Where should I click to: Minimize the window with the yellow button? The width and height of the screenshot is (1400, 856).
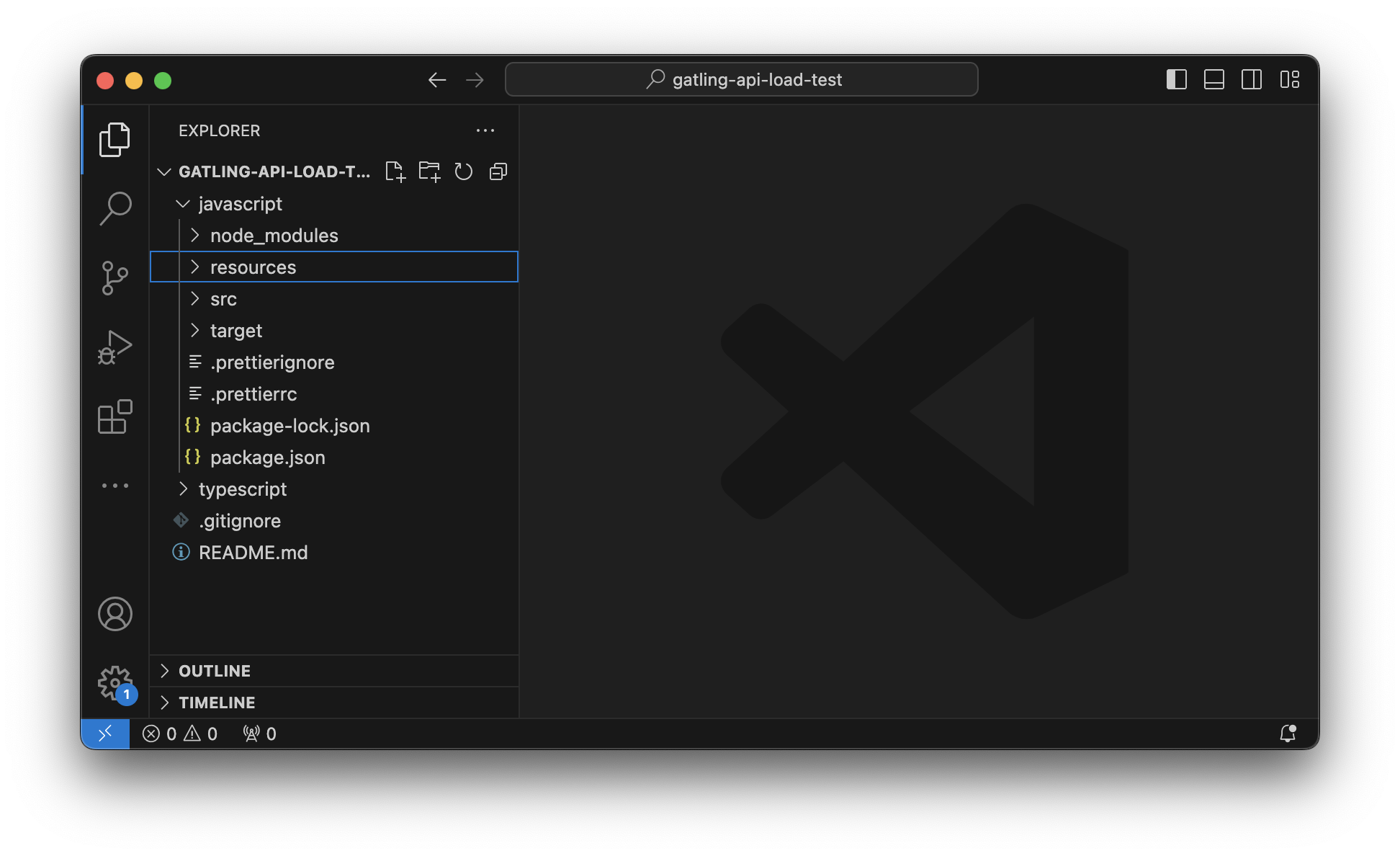tap(134, 80)
